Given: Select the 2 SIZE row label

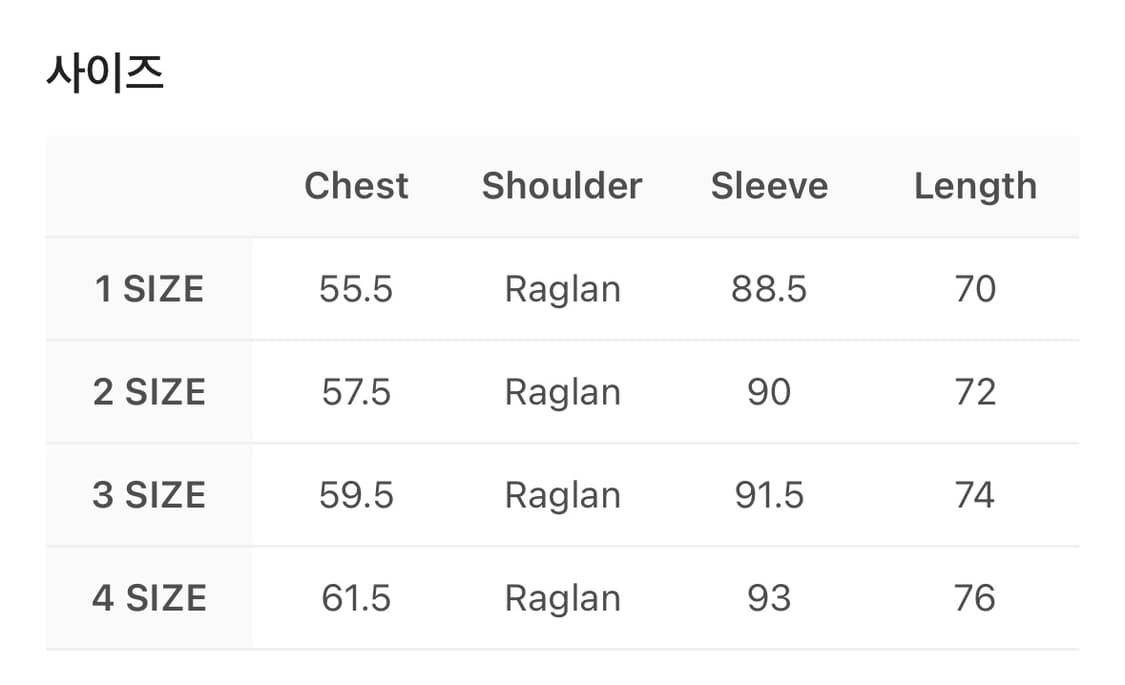Looking at the screenshot, I should (149, 392).
